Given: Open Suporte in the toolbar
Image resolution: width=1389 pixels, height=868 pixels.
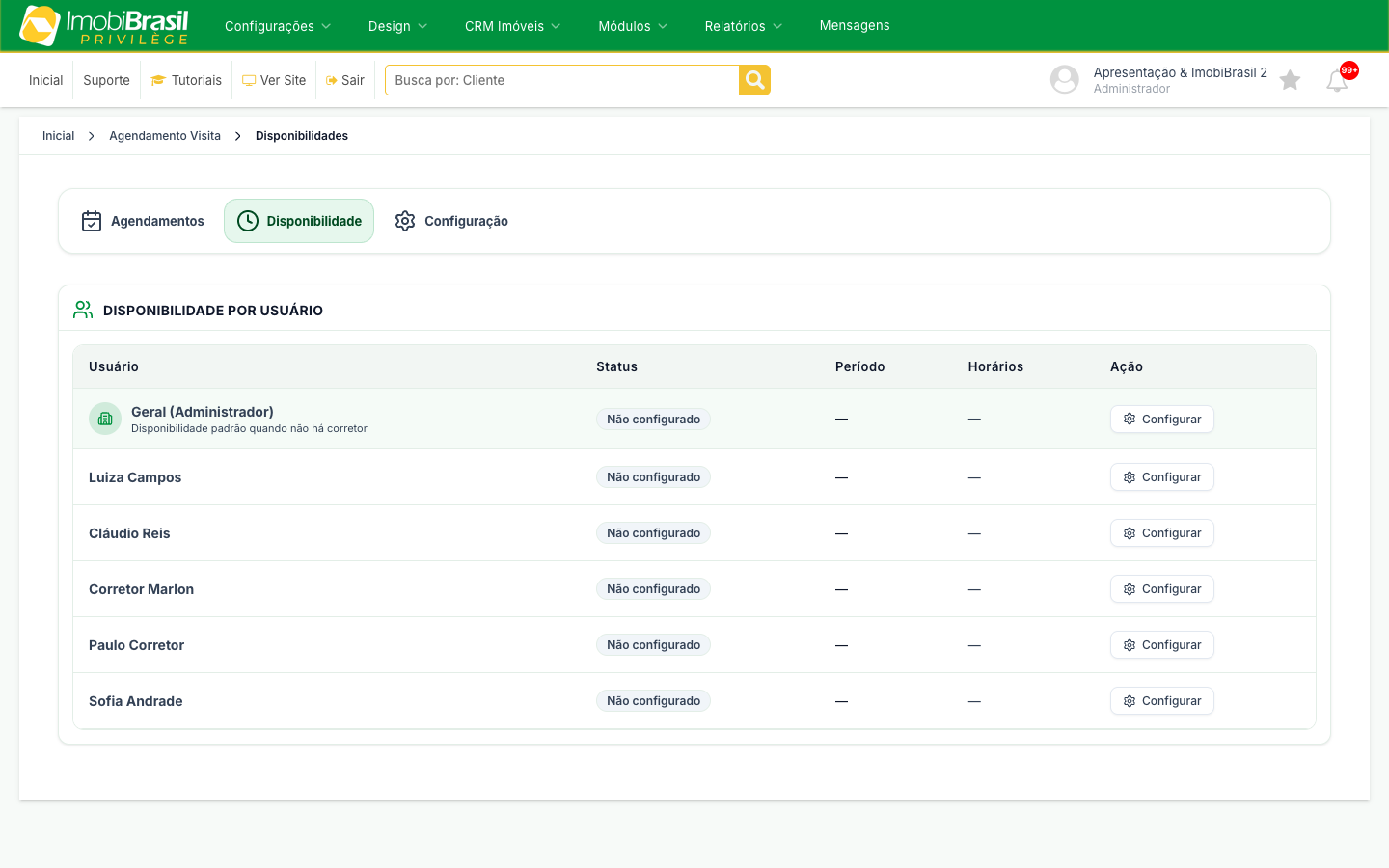Looking at the screenshot, I should click(x=106, y=80).
